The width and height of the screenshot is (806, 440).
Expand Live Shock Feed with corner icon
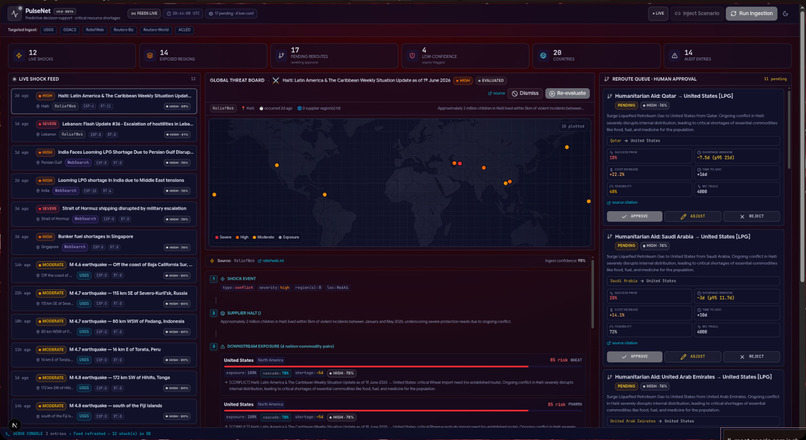(193, 79)
